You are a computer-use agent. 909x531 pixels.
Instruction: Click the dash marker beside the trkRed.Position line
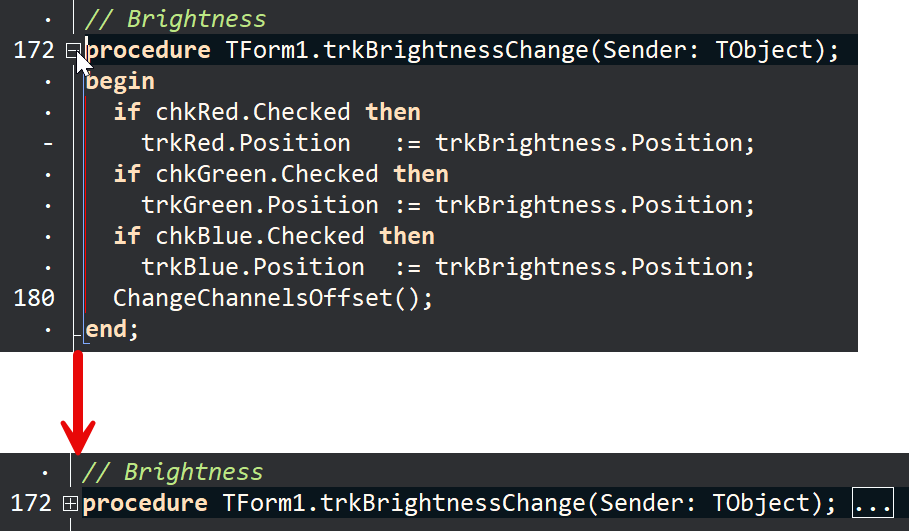(x=48, y=143)
